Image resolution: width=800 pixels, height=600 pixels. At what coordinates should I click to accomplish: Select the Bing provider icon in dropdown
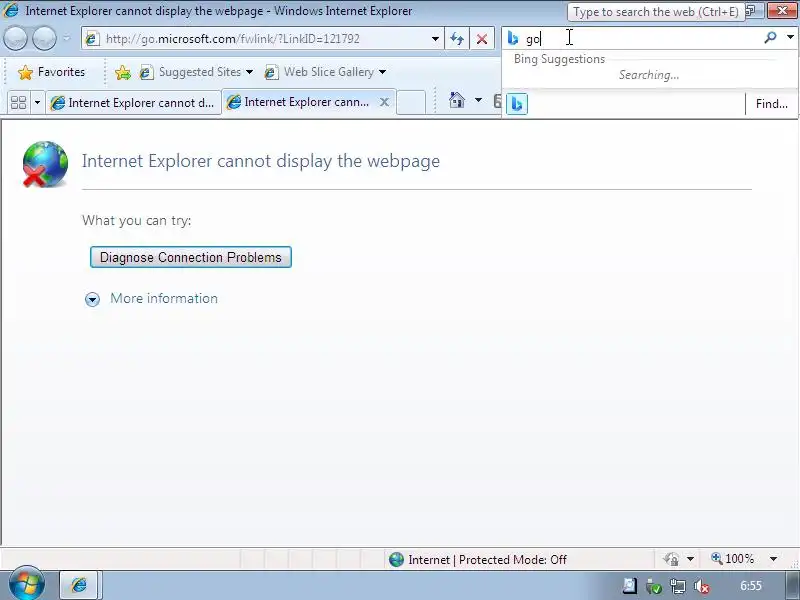[x=517, y=104]
